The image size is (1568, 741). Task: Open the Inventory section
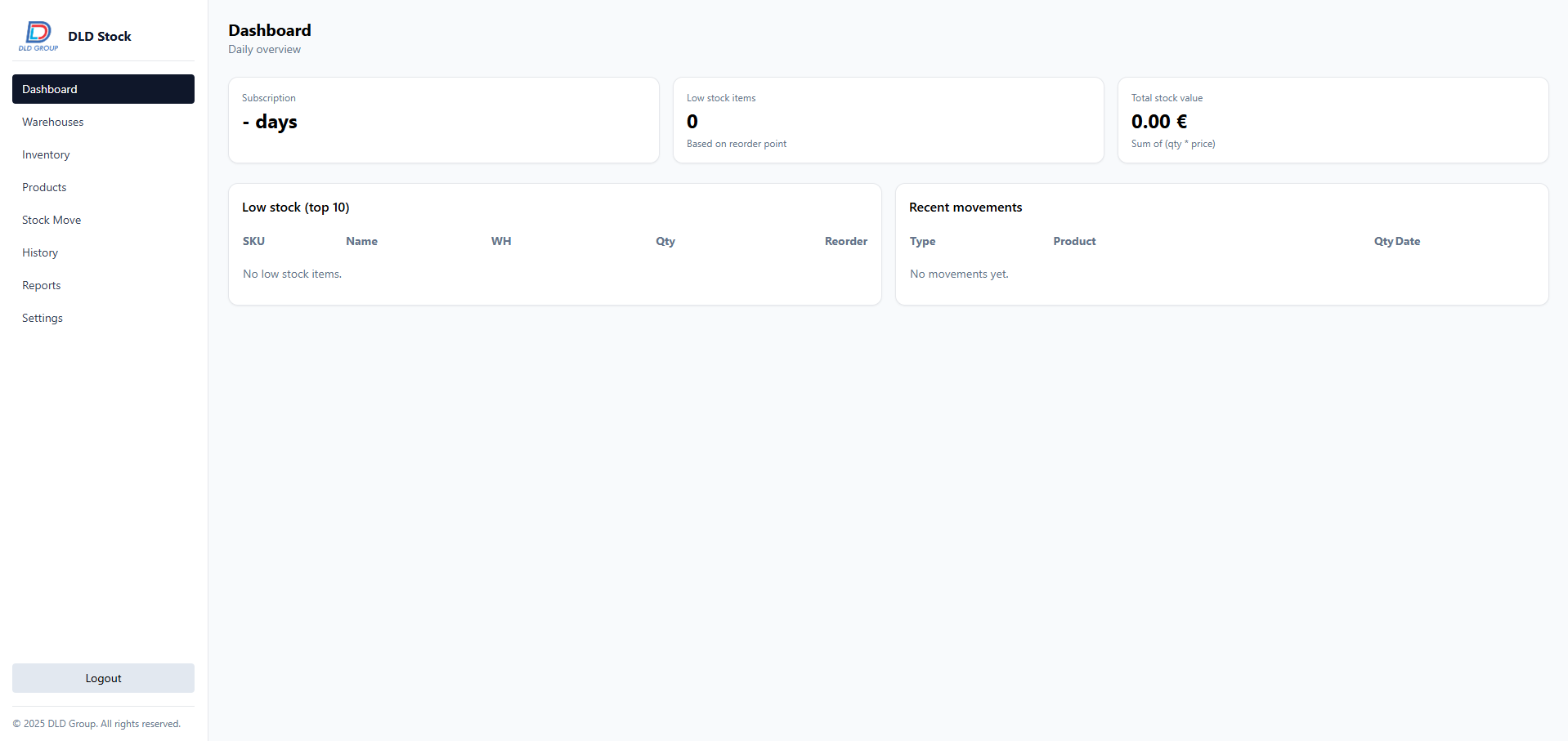click(x=46, y=154)
